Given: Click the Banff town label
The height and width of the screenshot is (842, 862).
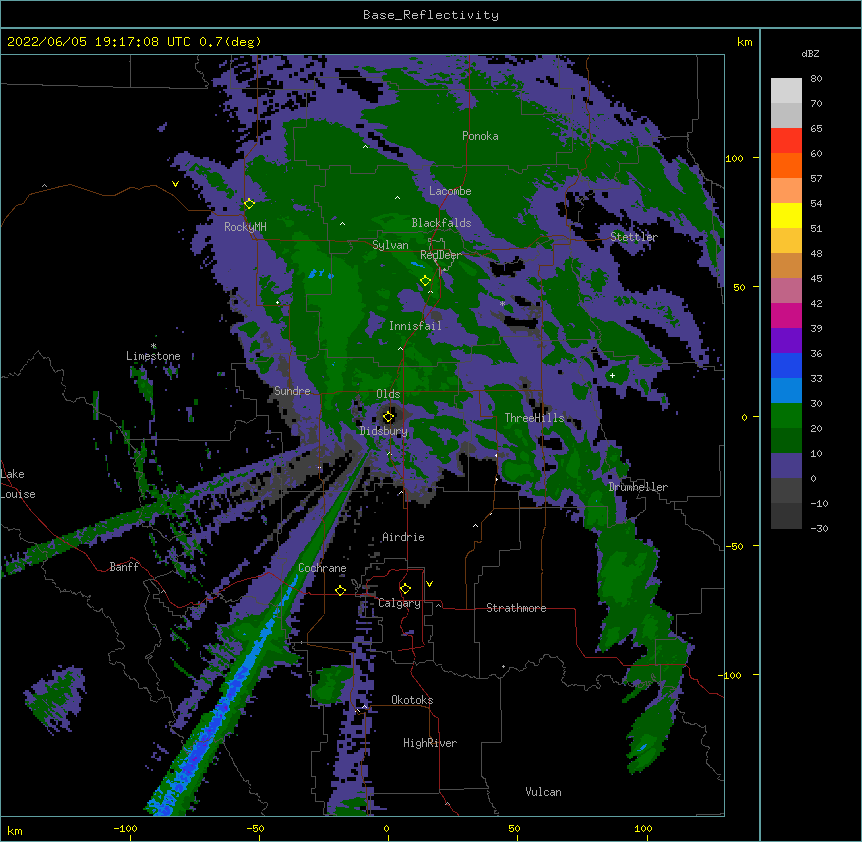Looking at the screenshot, I should point(124,567).
